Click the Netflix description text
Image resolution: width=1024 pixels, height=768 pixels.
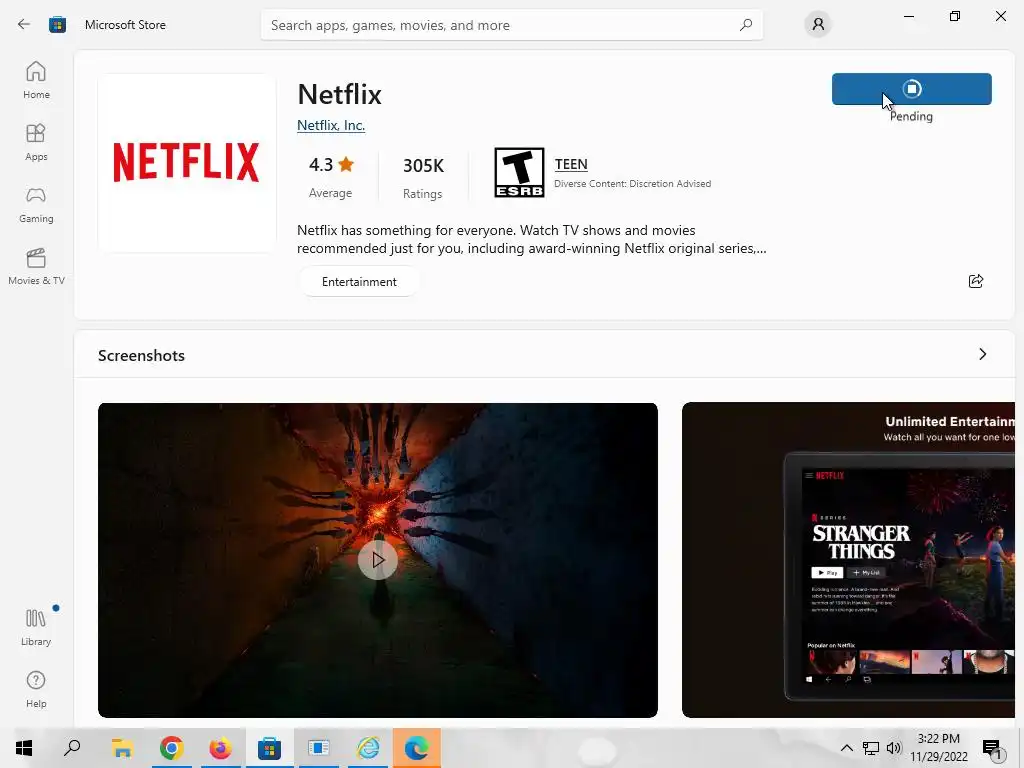[x=532, y=239]
